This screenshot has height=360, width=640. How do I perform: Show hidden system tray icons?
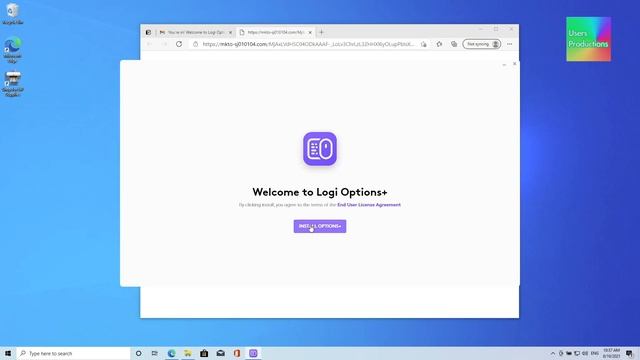[x=553, y=353]
